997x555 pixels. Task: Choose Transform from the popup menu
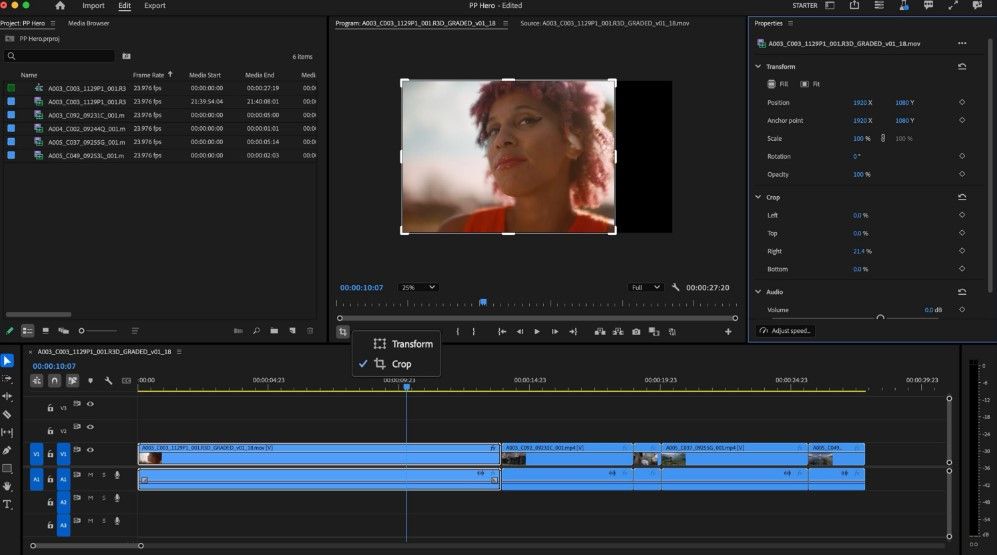(x=402, y=344)
